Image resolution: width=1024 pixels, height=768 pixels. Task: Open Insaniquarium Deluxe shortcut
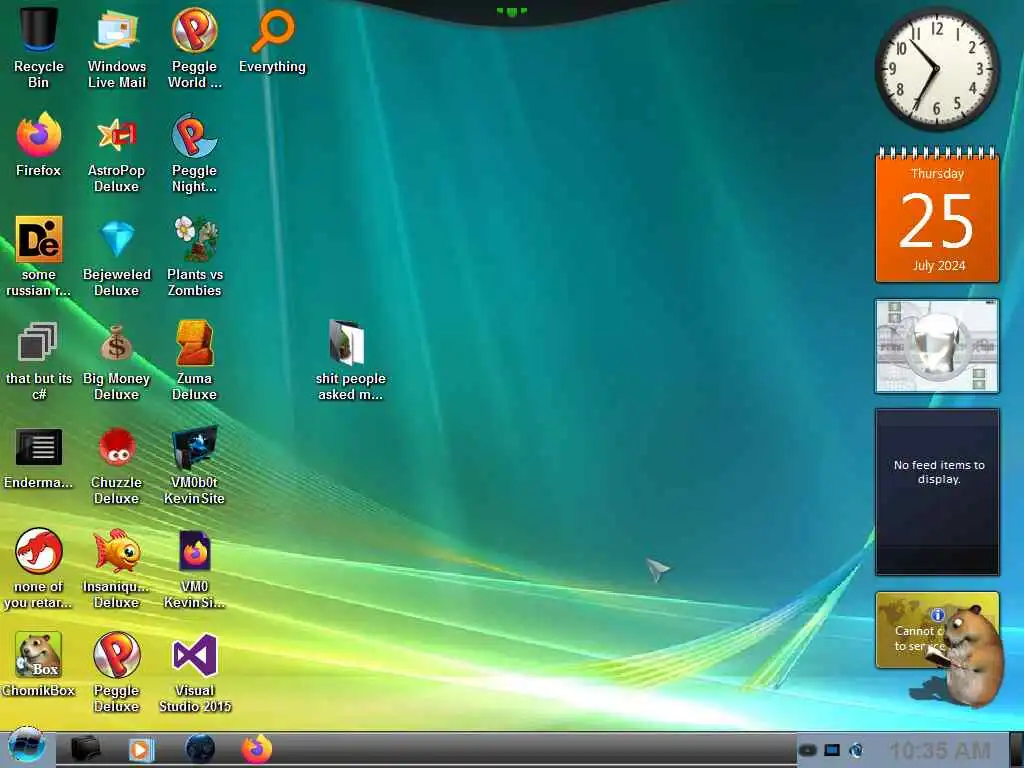click(117, 569)
